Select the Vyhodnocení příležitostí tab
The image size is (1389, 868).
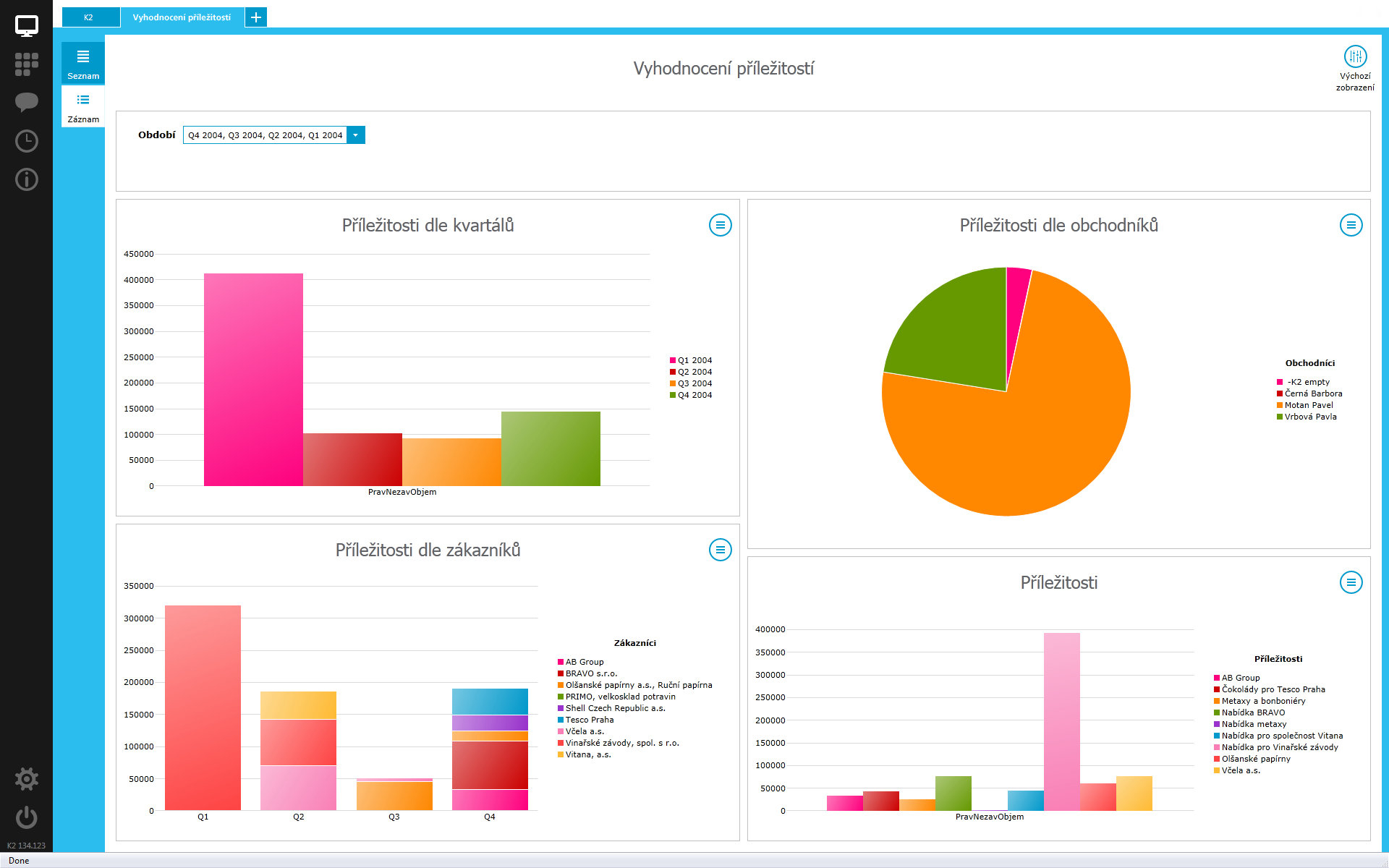pyautogui.click(x=182, y=17)
